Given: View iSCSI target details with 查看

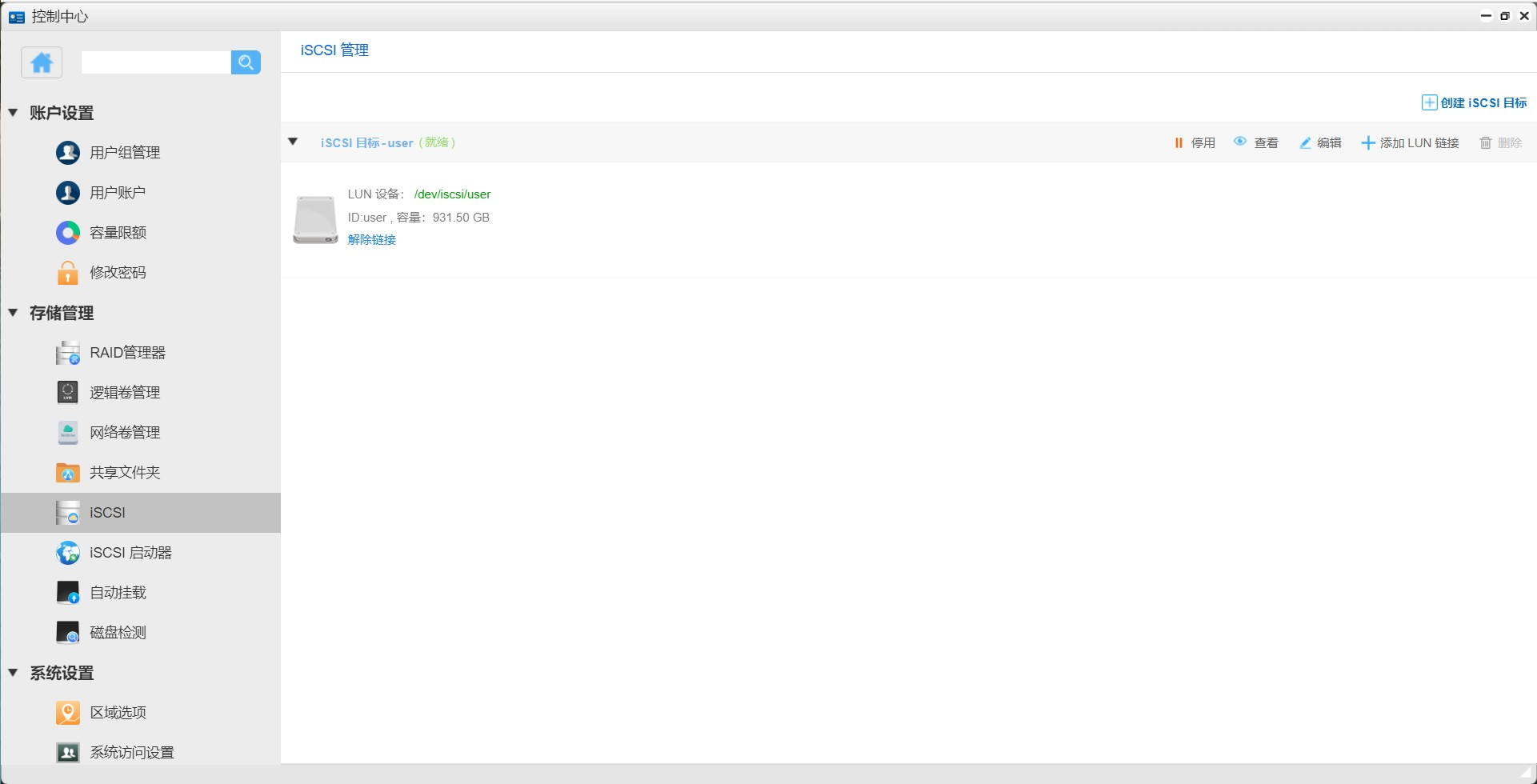Looking at the screenshot, I should pyautogui.click(x=1256, y=143).
